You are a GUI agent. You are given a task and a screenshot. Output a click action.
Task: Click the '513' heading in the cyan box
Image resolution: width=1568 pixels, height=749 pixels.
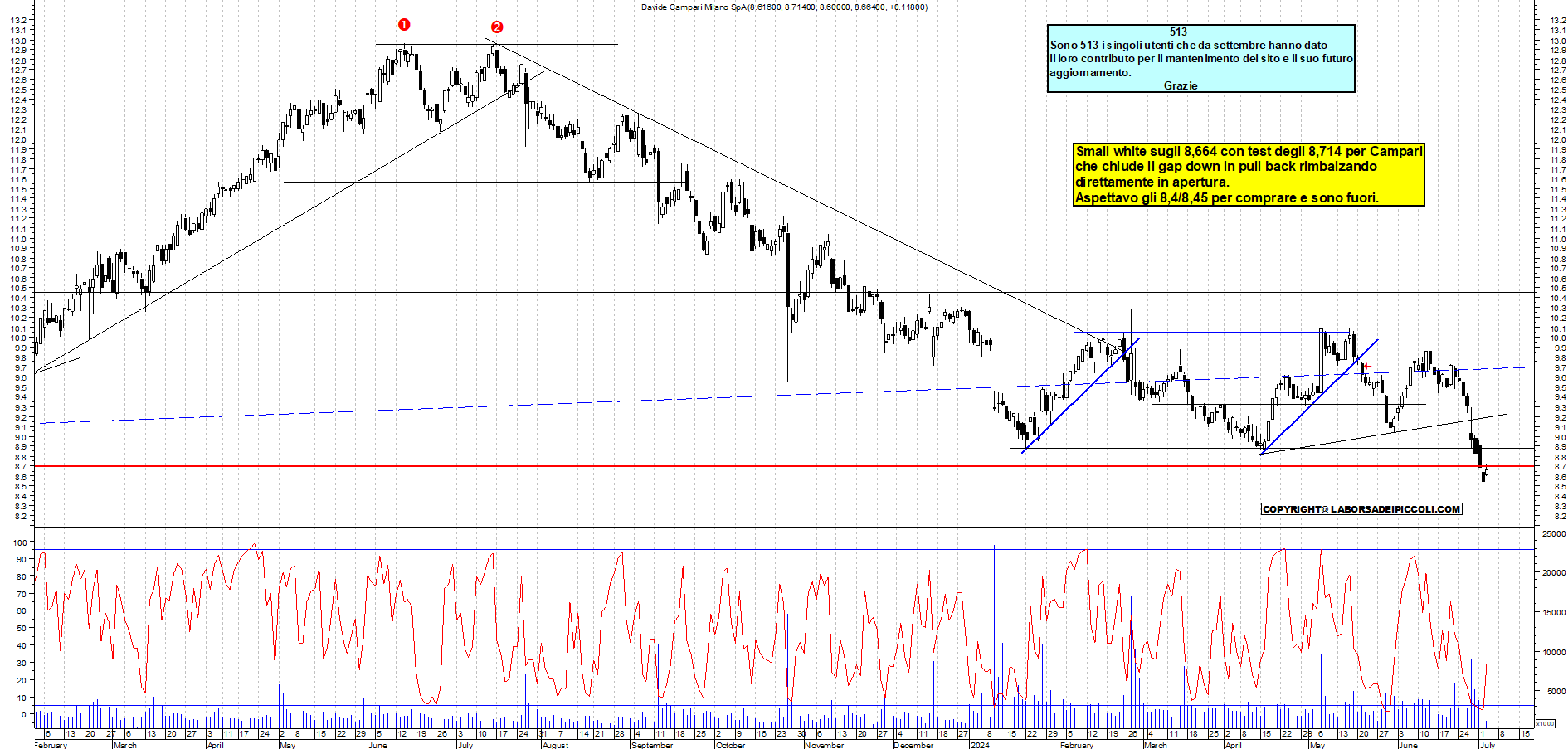[1178, 32]
